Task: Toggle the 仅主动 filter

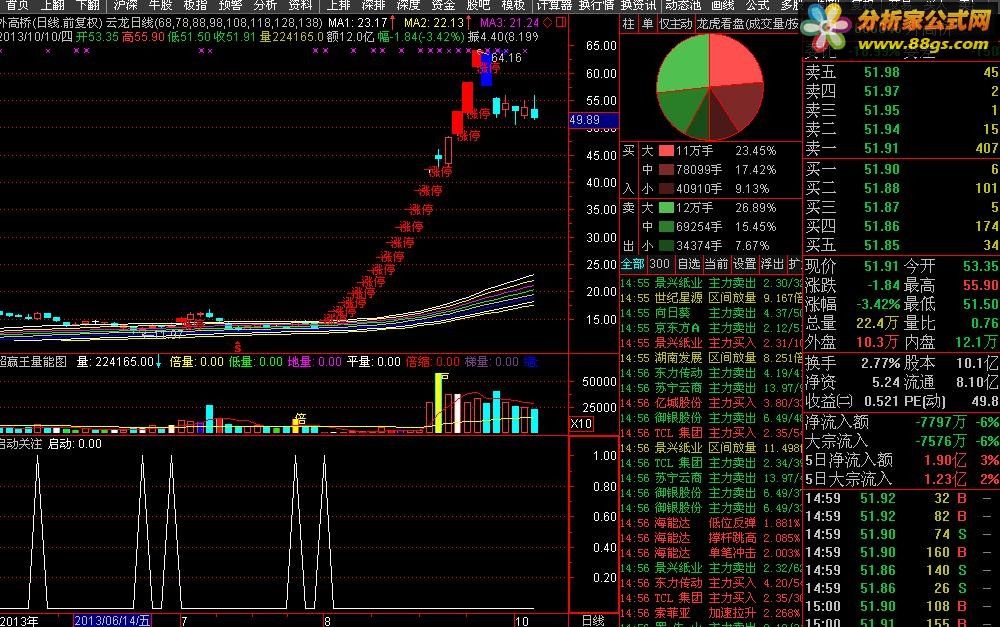Action: [675, 24]
